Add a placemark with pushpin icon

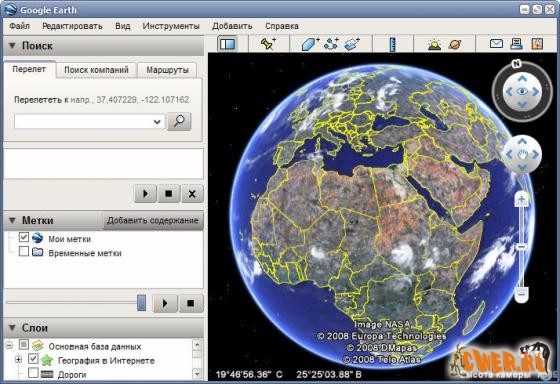pos(268,44)
